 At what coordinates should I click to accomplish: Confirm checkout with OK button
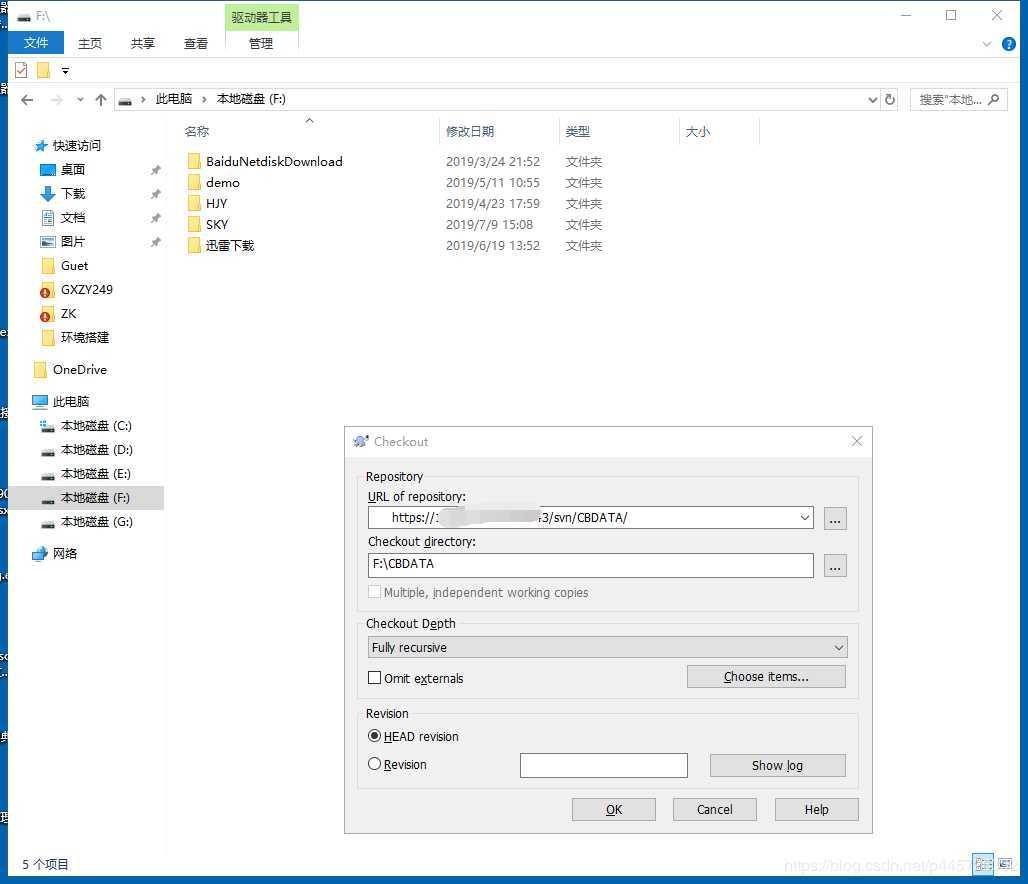(x=614, y=809)
